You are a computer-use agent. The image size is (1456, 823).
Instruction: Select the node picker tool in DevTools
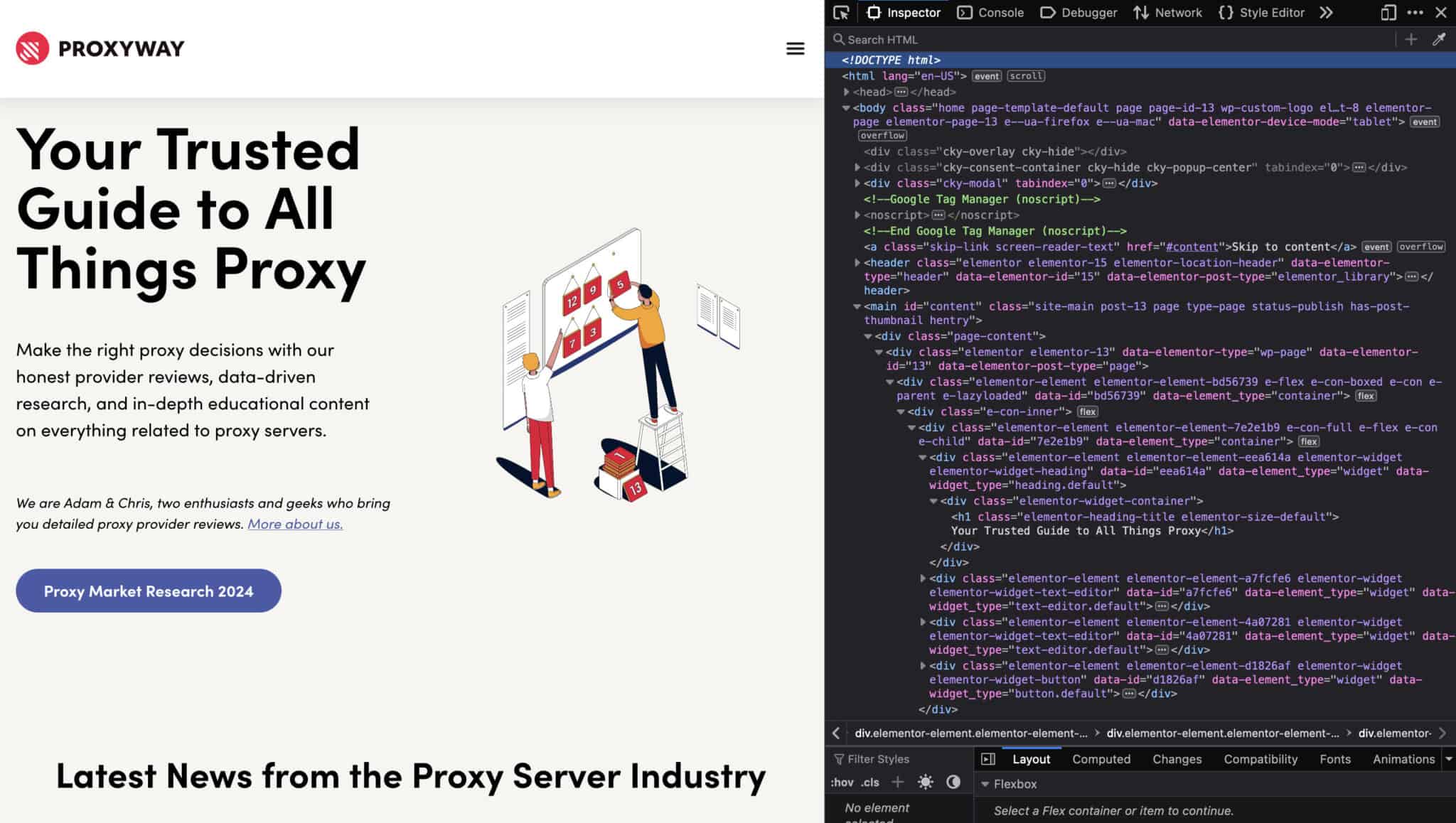[x=842, y=12]
